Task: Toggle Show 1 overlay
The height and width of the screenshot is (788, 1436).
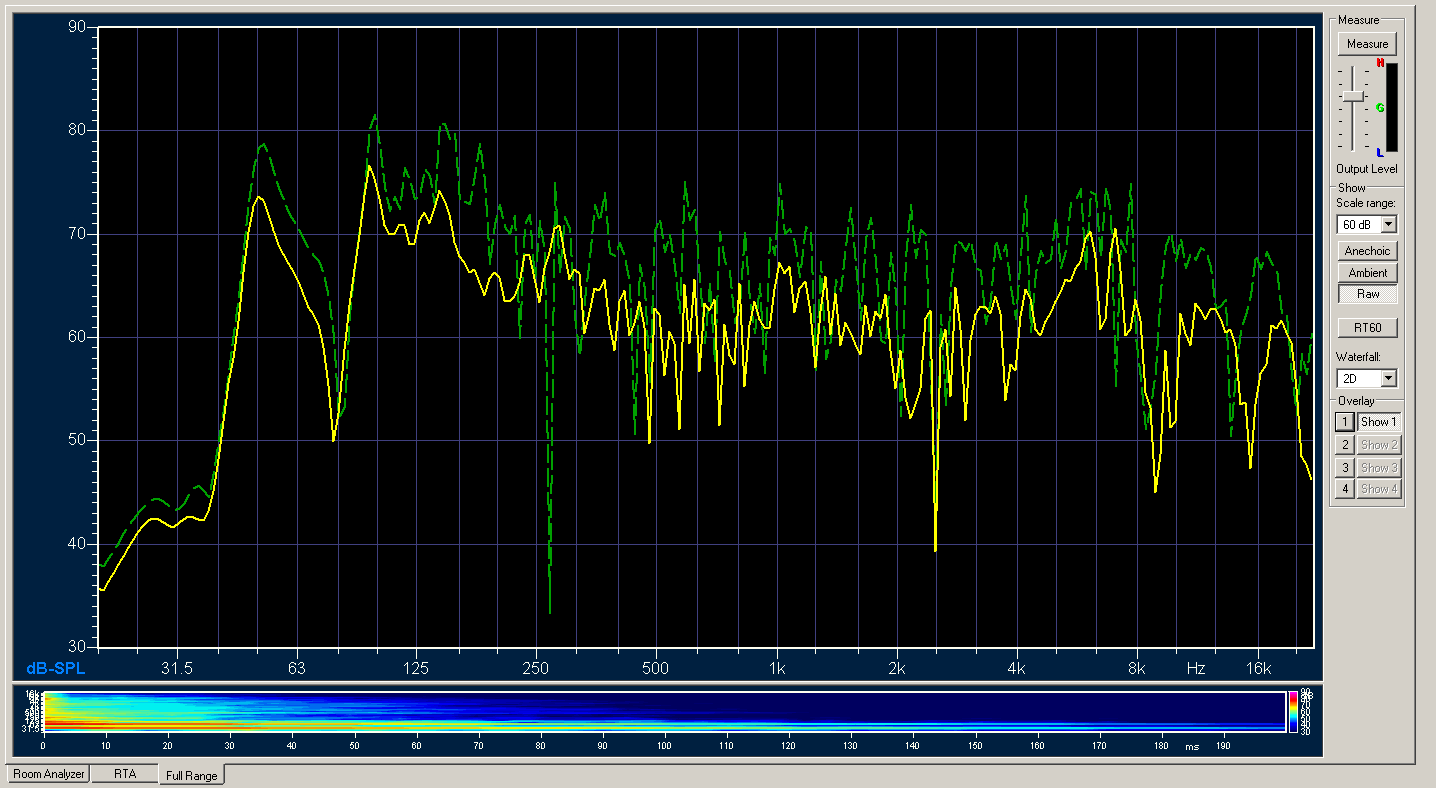Action: [1379, 422]
